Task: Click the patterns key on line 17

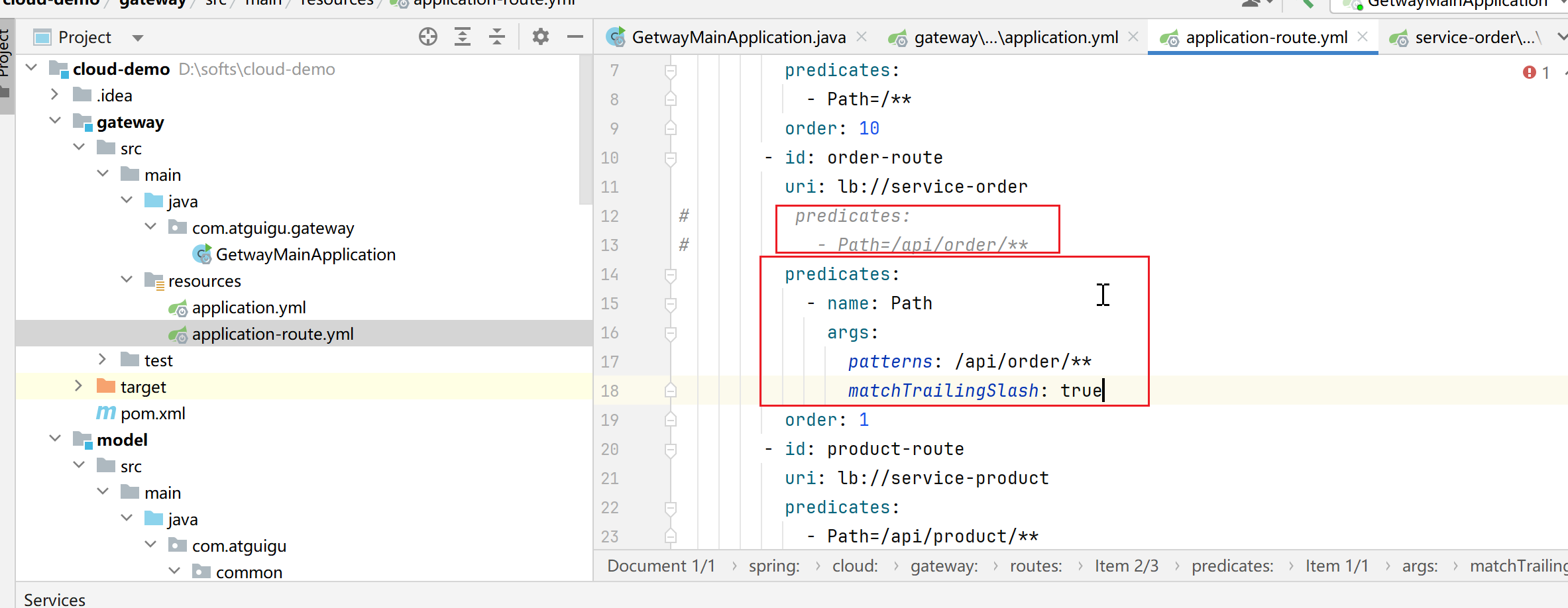Action: tap(890, 362)
